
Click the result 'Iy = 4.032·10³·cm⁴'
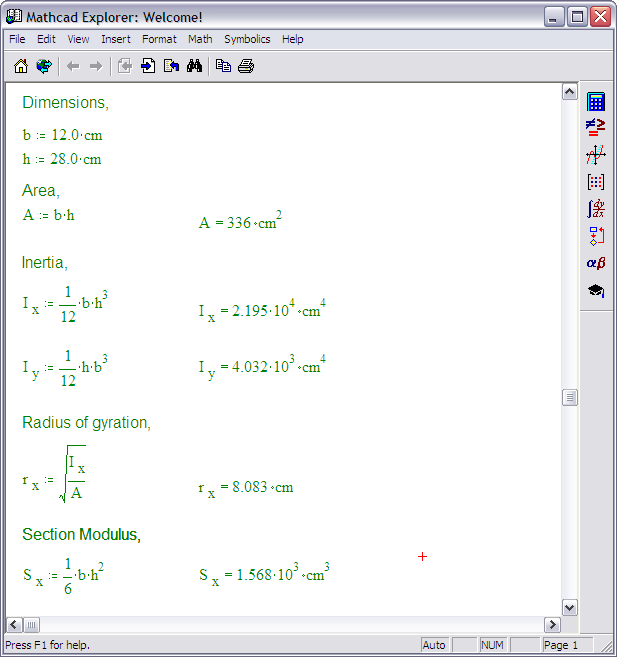coord(262,367)
